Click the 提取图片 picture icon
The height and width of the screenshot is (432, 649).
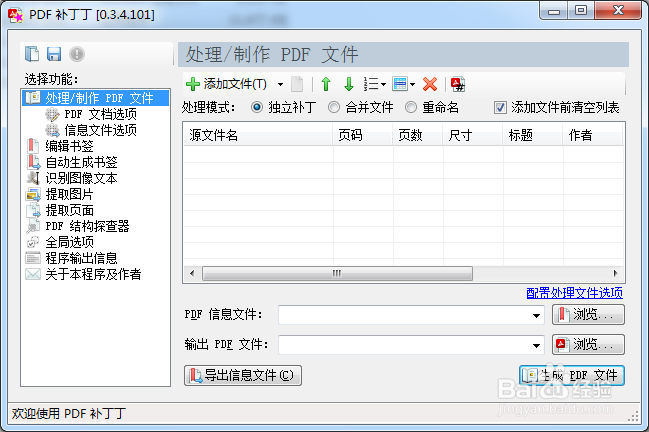coord(33,194)
